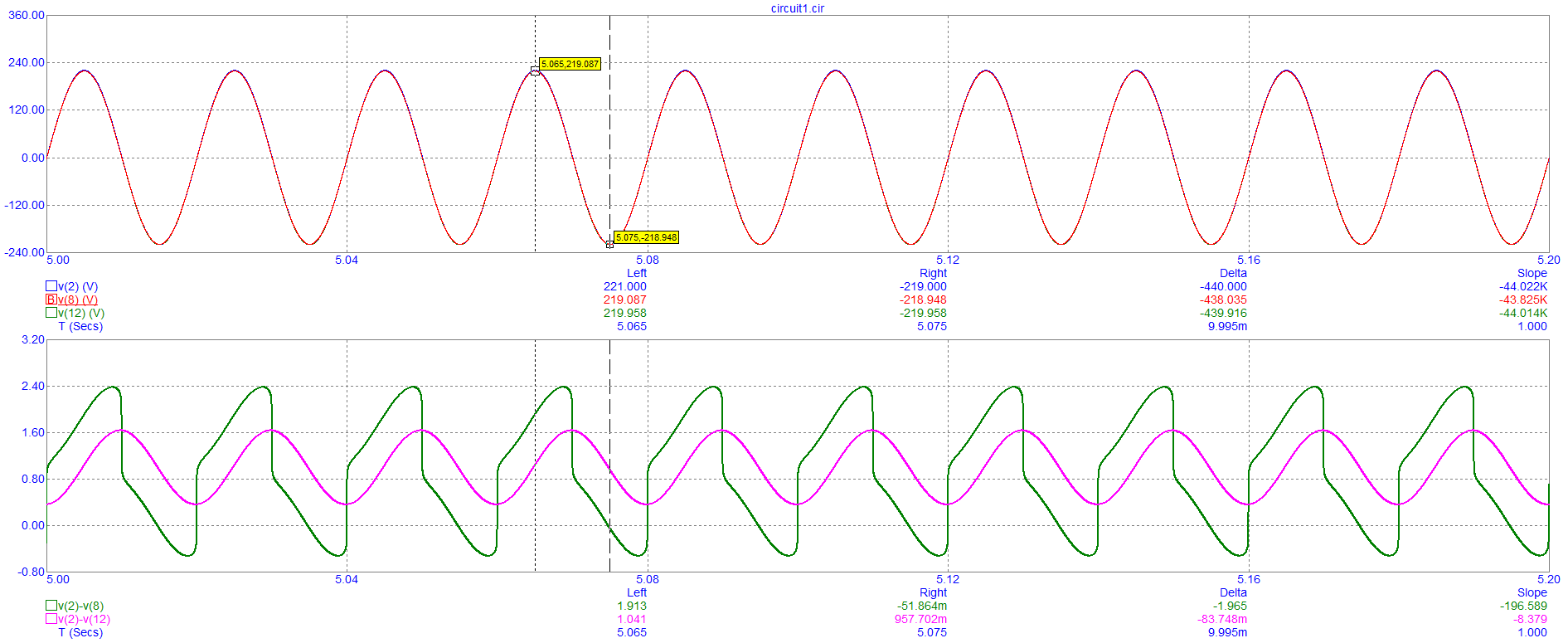Click the 0.80 y-axis label
1568x643 pixels.
pos(33,479)
